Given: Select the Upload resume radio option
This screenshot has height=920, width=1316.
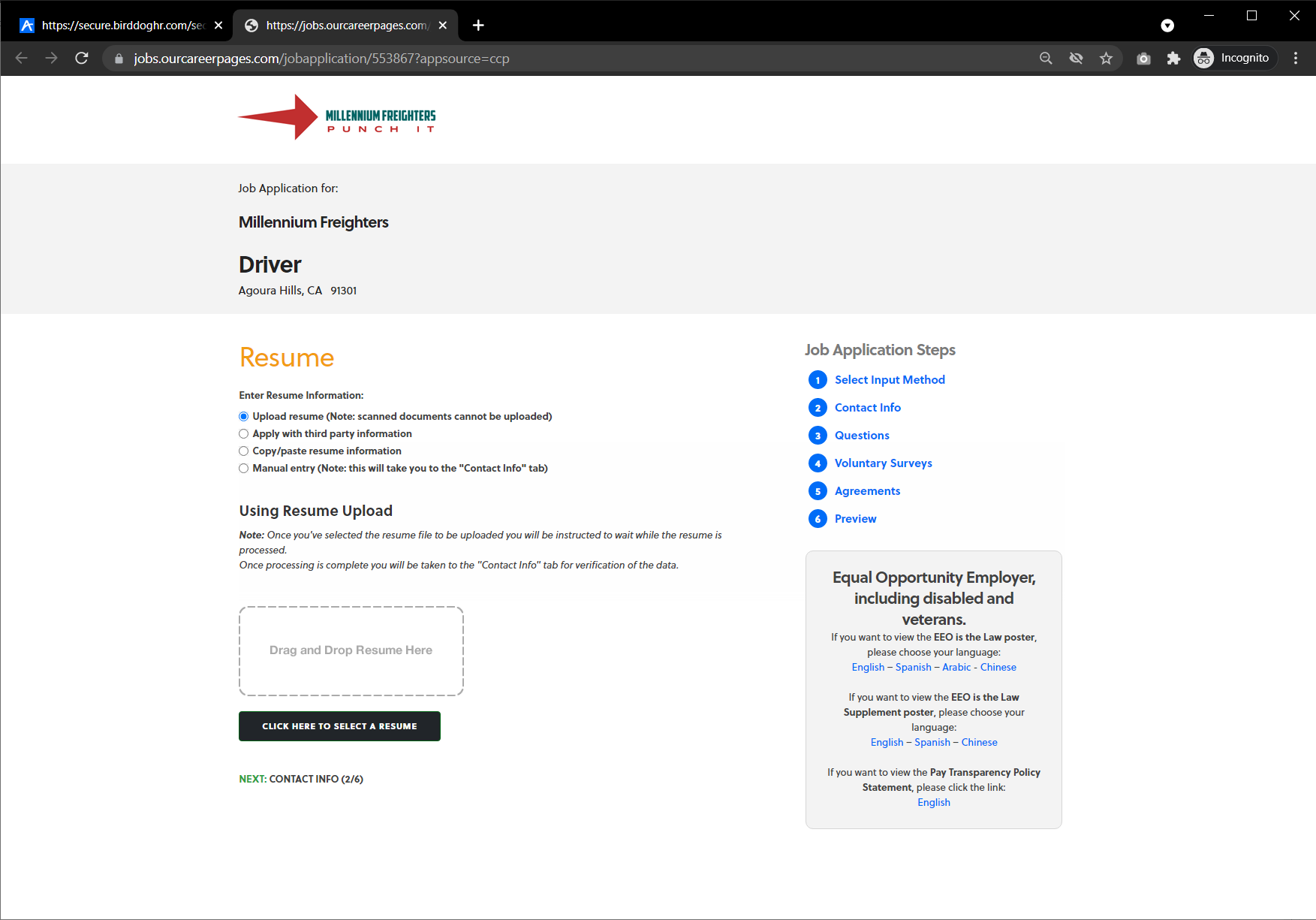Looking at the screenshot, I should click(243, 416).
